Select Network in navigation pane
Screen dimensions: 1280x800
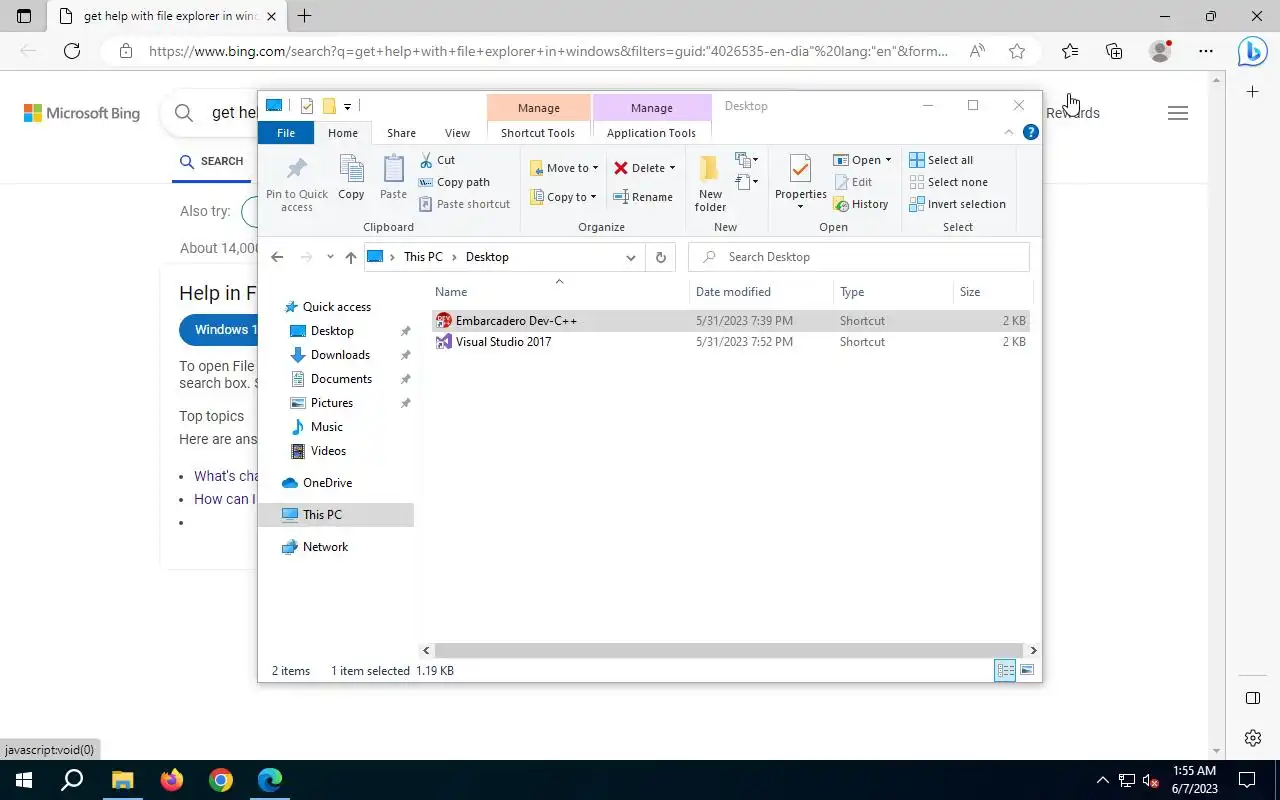325,547
